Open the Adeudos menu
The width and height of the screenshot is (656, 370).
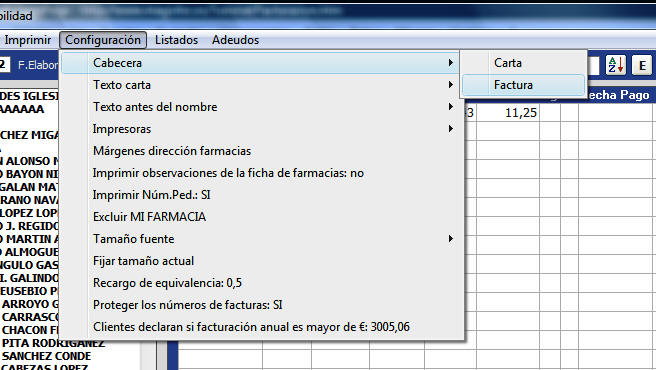point(235,40)
